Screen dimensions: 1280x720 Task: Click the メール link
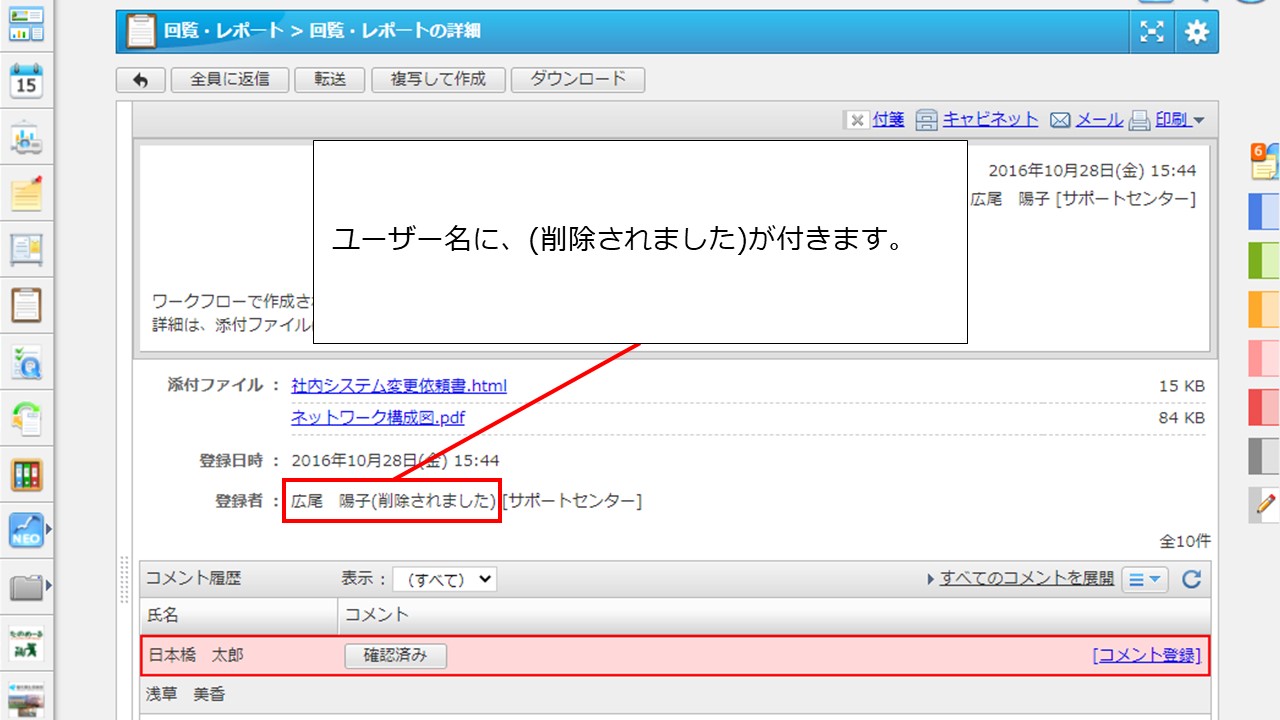1100,119
